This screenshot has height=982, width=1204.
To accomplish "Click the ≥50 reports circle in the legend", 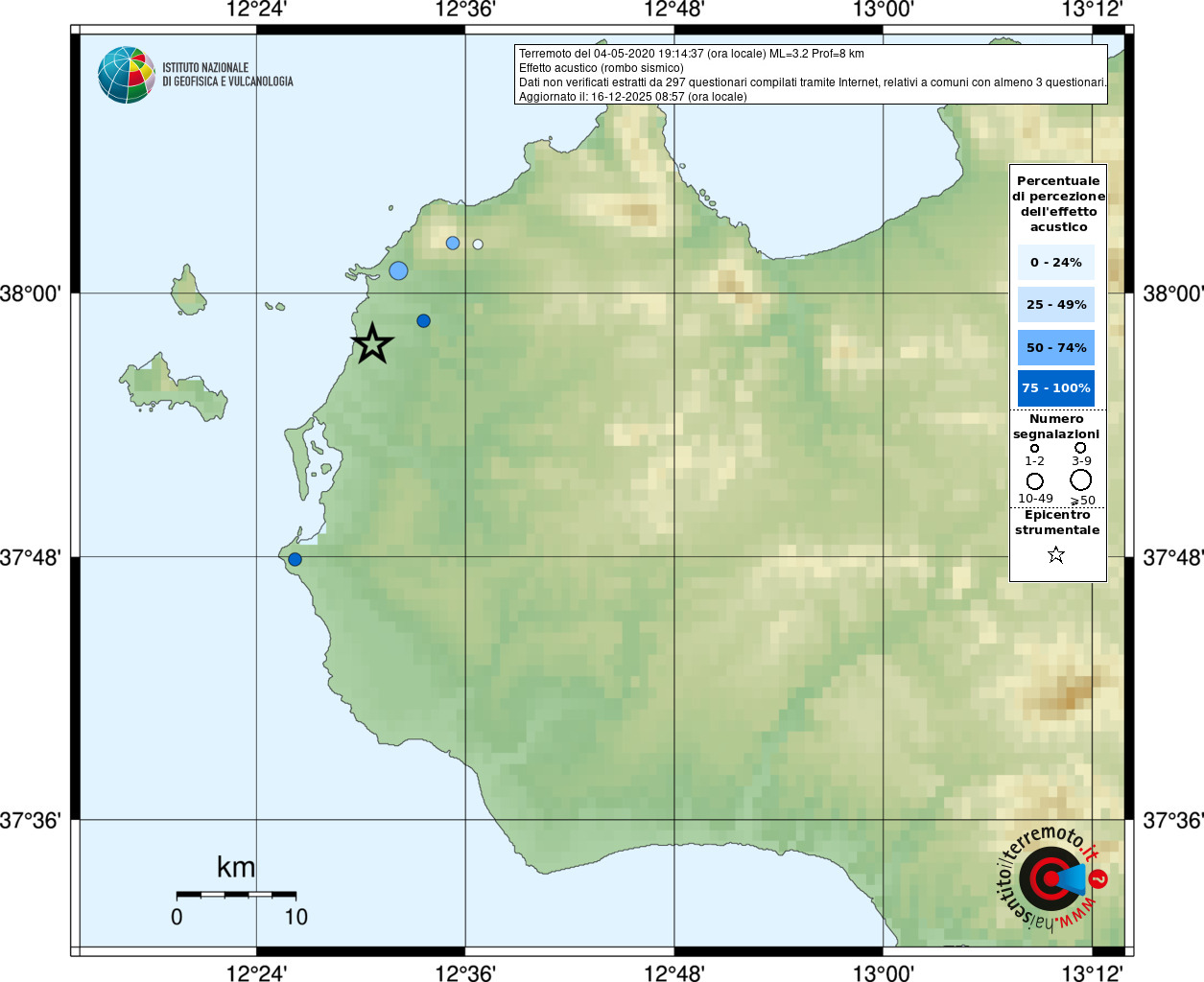I will [1081, 480].
